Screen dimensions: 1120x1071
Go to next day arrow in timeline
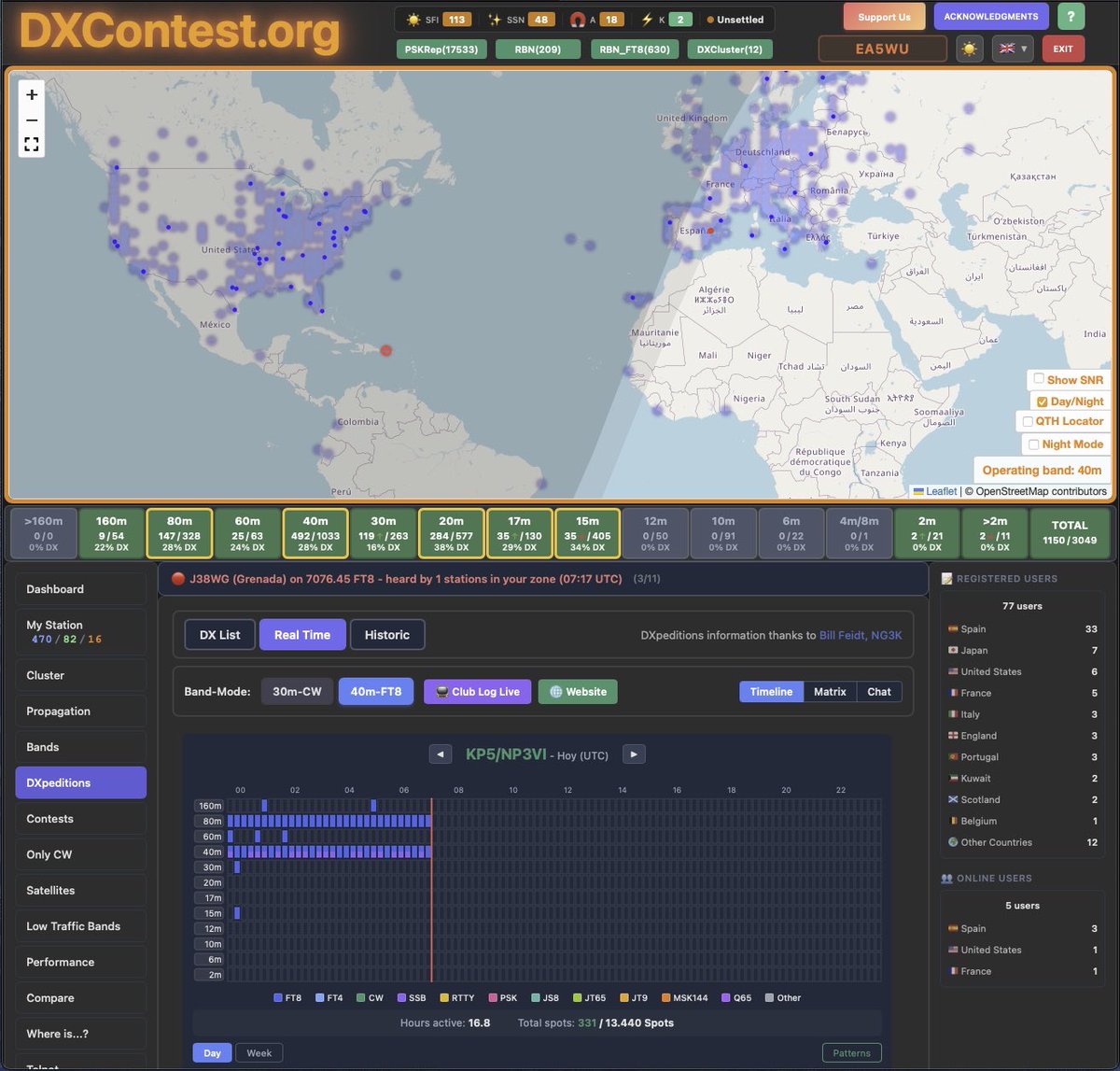pos(634,754)
